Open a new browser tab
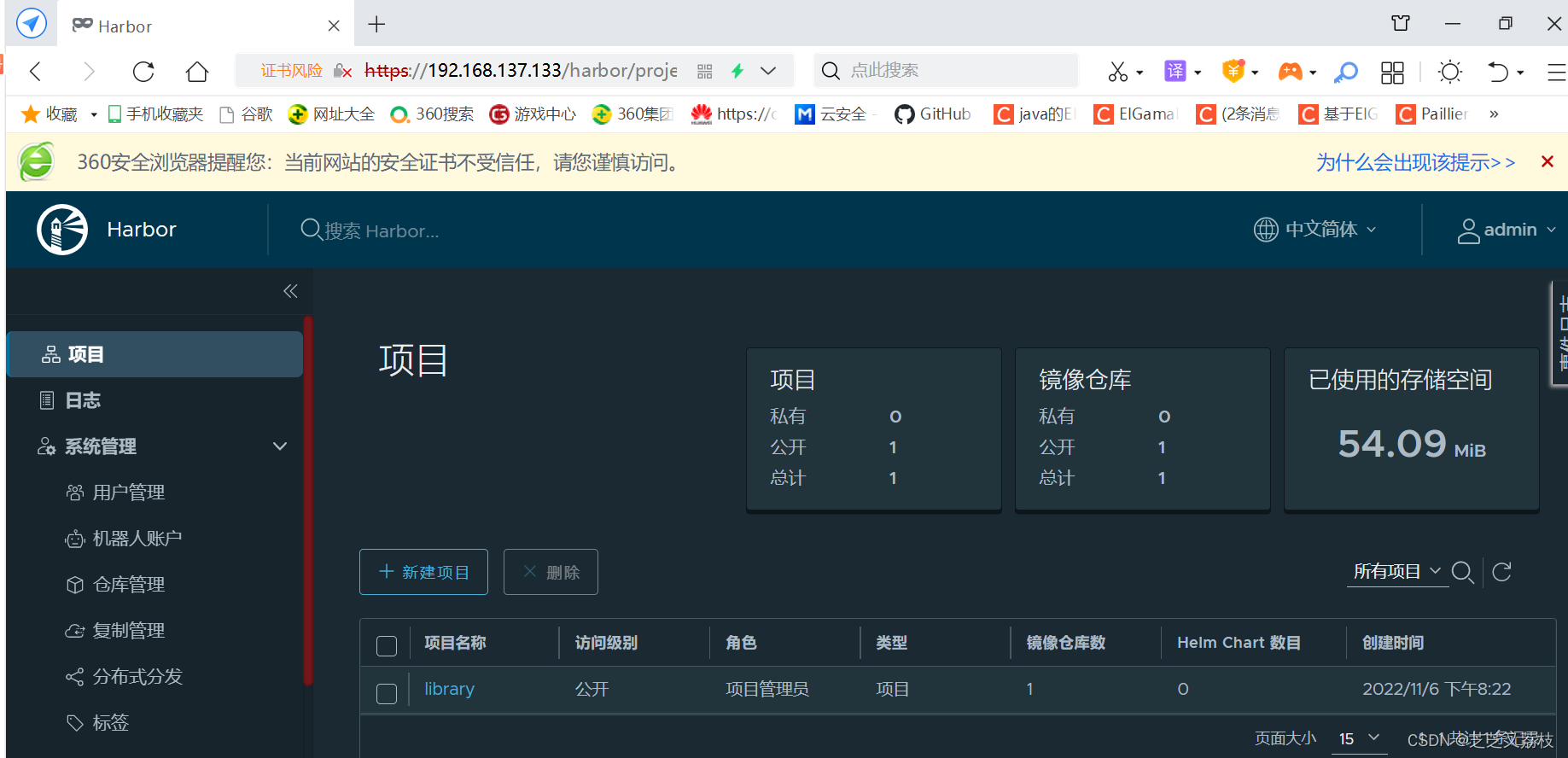This screenshot has width=1568, height=758. click(x=376, y=24)
